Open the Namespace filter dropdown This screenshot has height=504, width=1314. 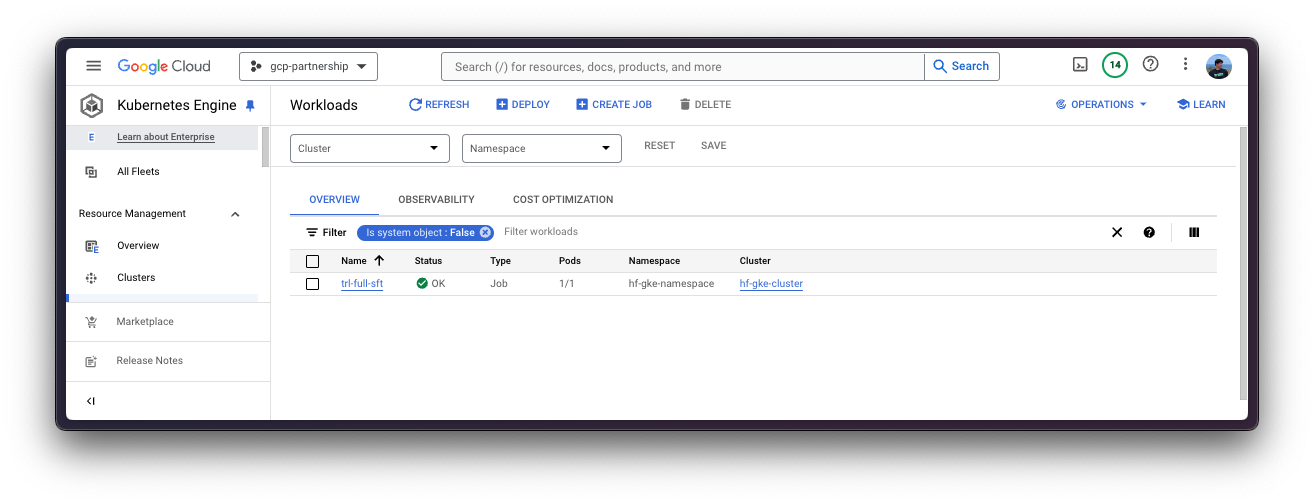(542, 148)
